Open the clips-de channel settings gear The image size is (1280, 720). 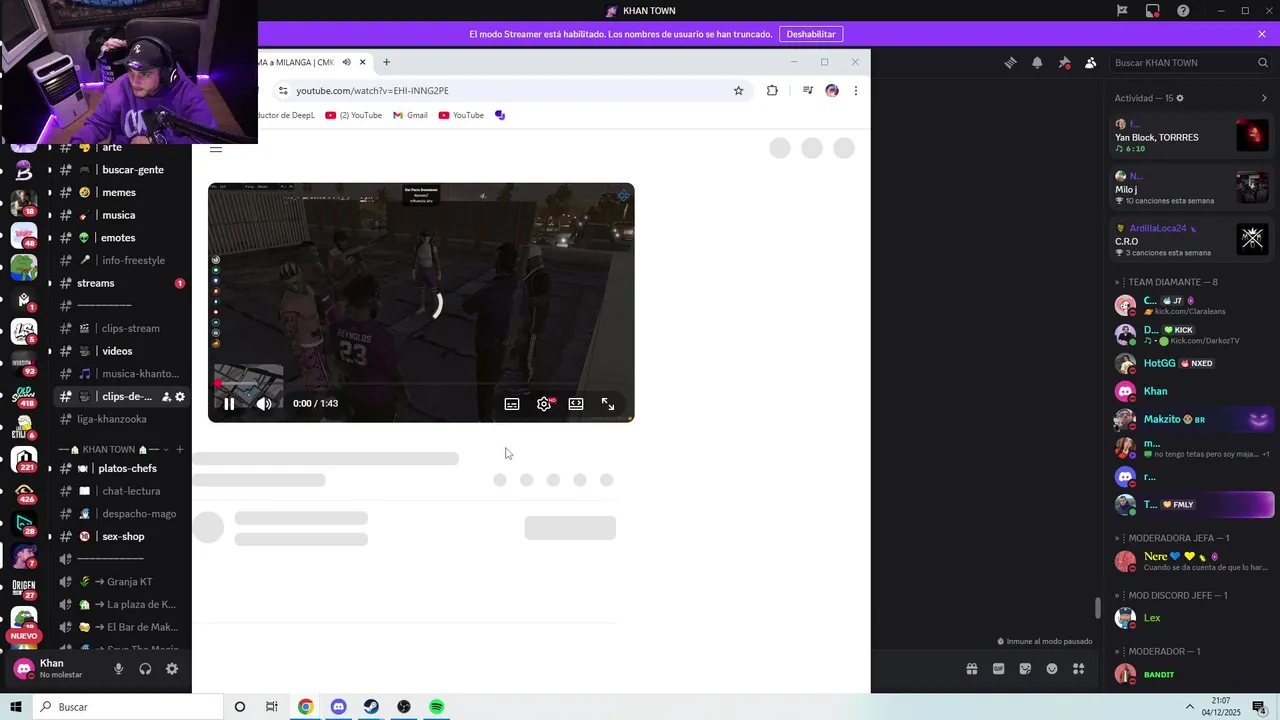tap(180, 397)
